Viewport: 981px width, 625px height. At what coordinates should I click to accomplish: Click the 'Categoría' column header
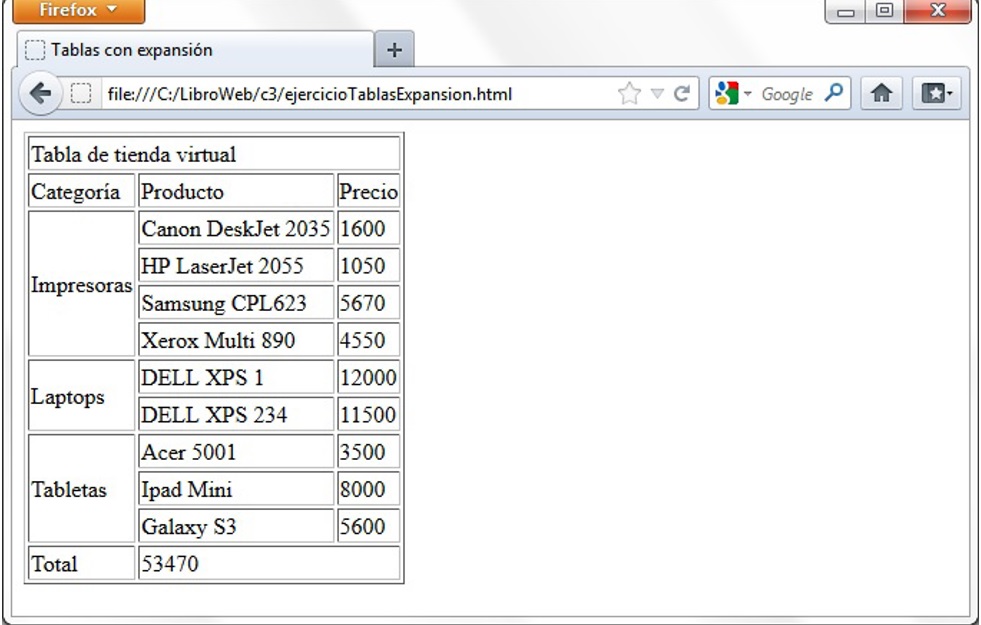point(81,191)
